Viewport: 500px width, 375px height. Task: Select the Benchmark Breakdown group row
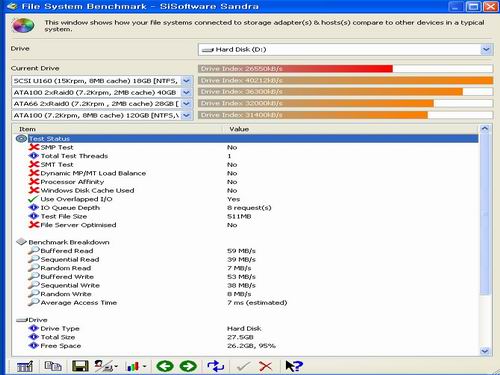pyautogui.click(x=247, y=242)
